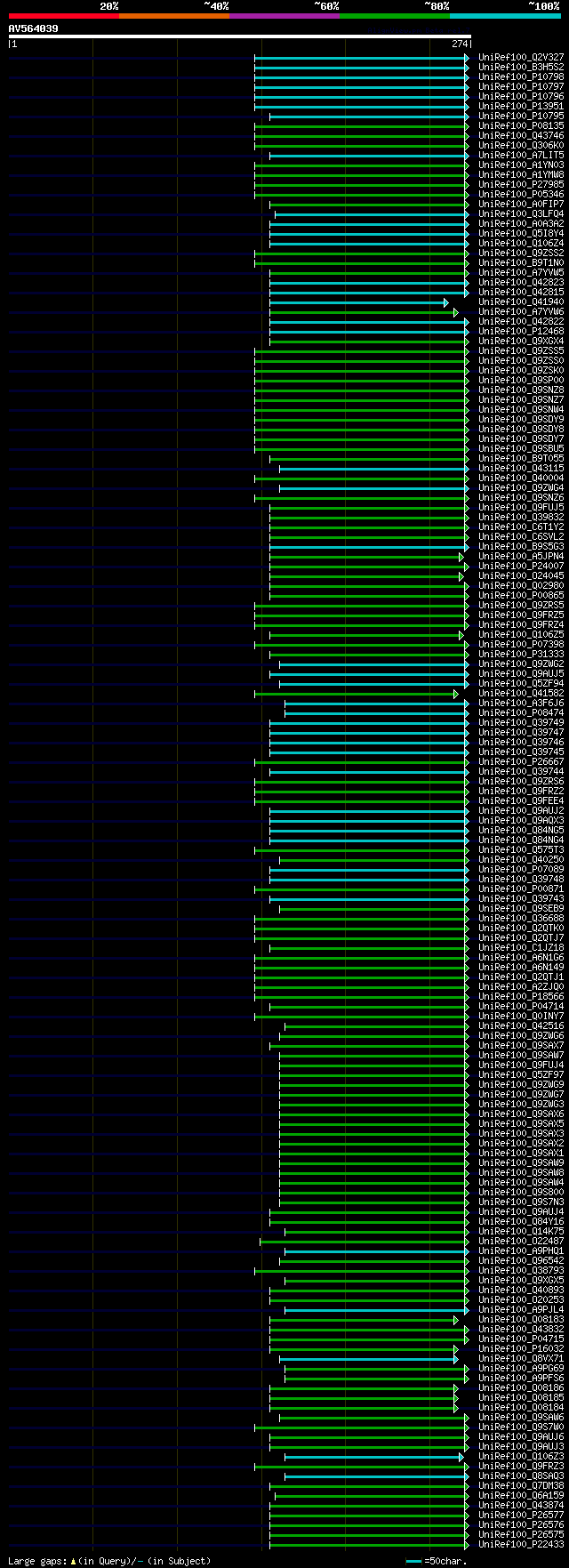The height and width of the screenshot is (1568, 569).
Task: Select label UniRef100_A1YN03
Action: tap(521, 165)
